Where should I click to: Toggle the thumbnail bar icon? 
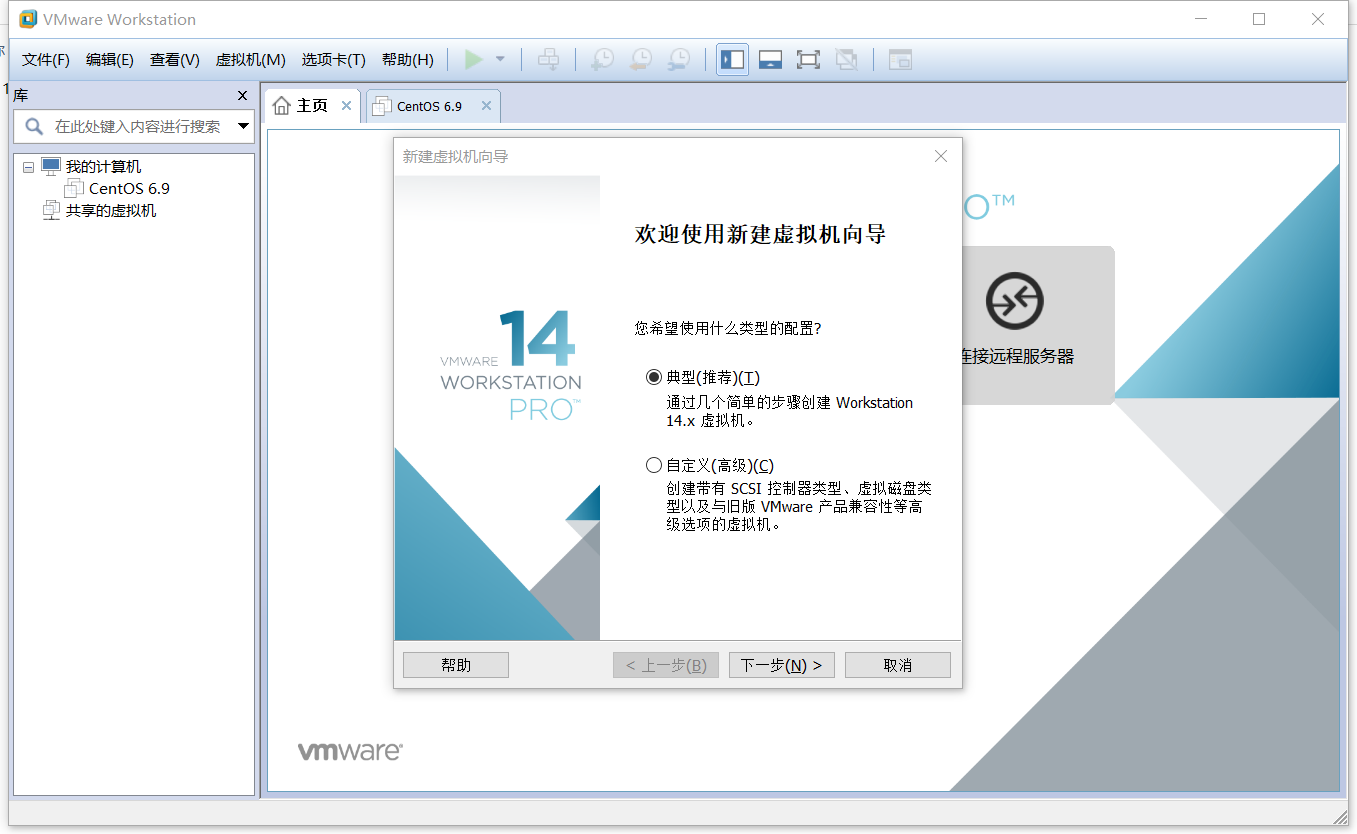pos(770,60)
